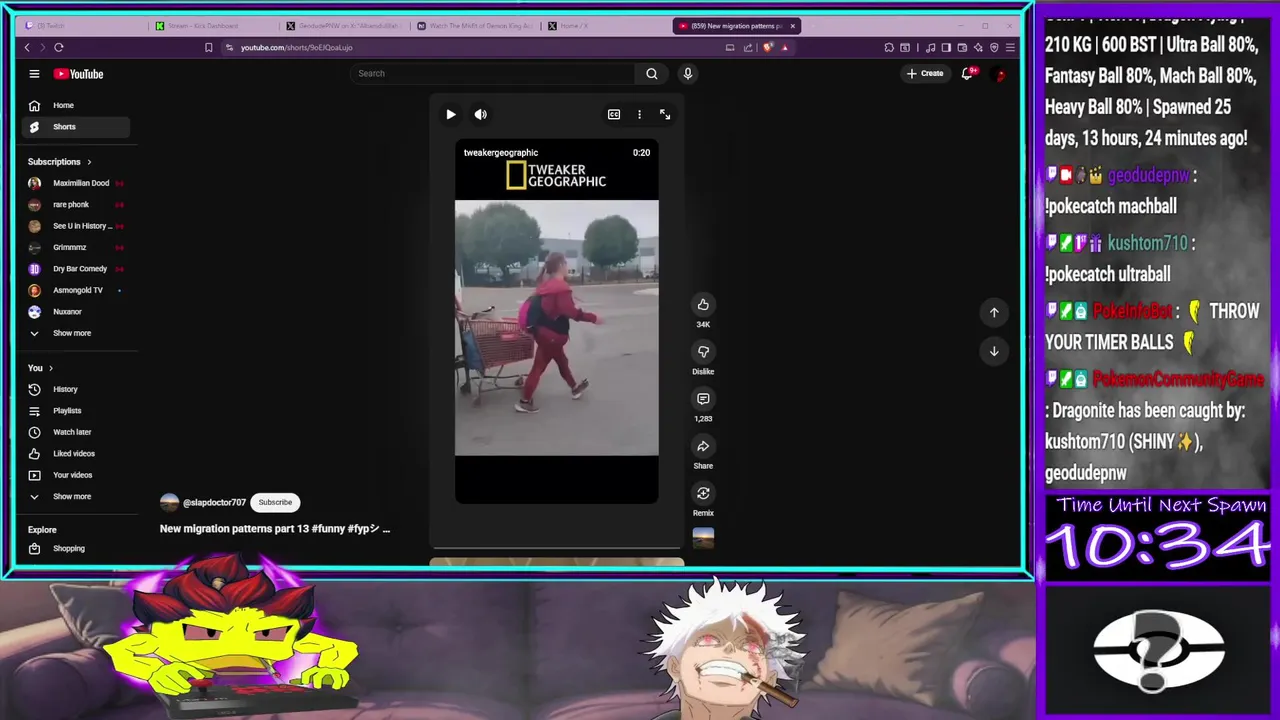Open the sound thumbnail below Remix
Image resolution: width=1280 pixels, height=720 pixels.
[703, 538]
